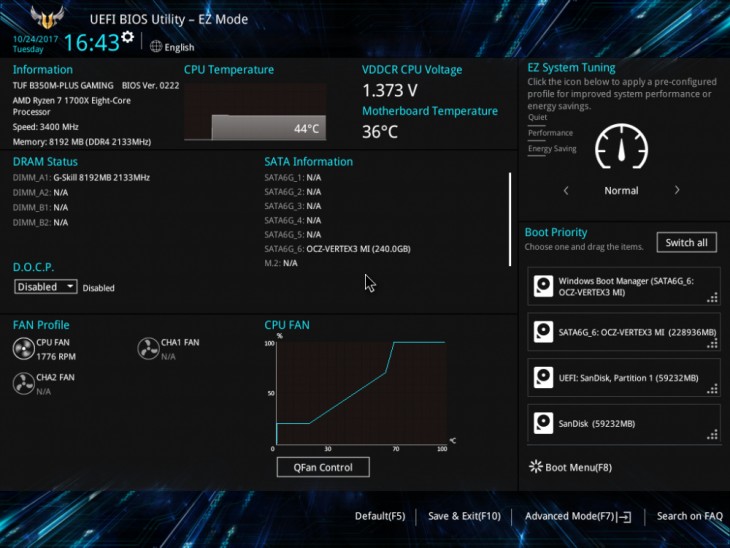Go to previous tuning profile arrow
730x548 pixels.
click(x=566, y=190)
